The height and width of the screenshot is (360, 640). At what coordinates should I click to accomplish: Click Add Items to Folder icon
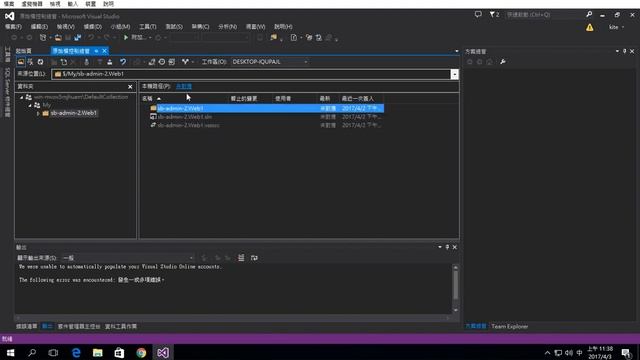click(x=64, y=62)
